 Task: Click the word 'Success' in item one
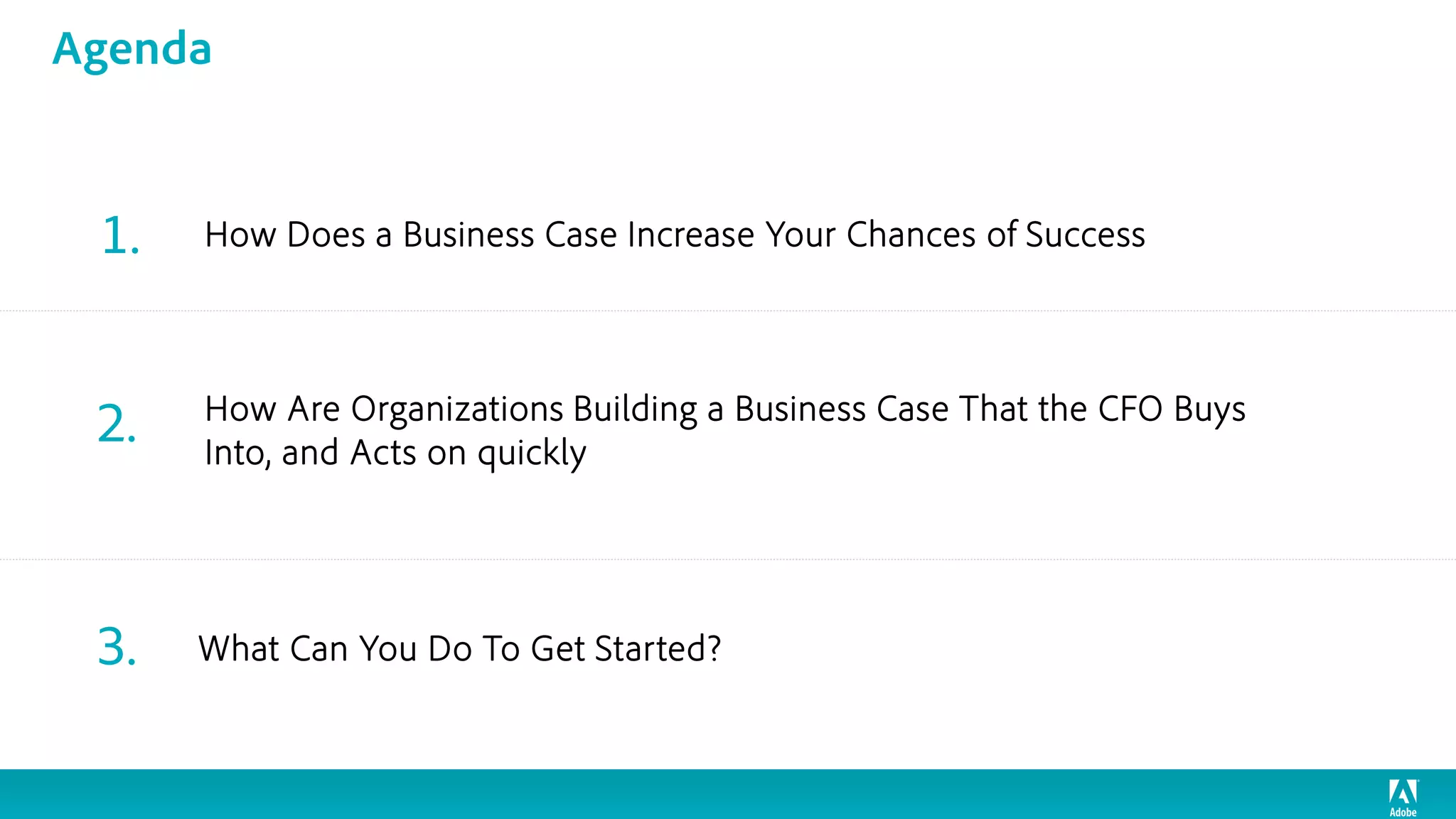(x=1085, y=235)
